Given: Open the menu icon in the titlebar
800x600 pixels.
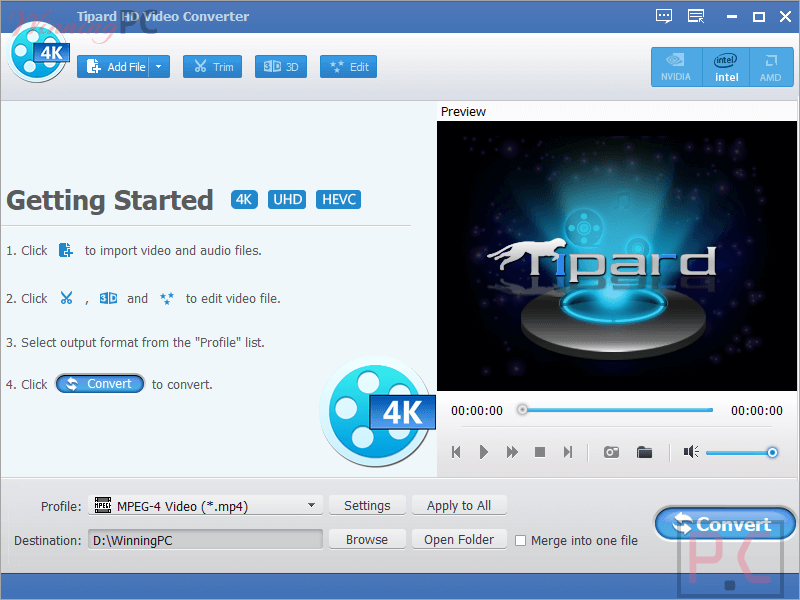Looking at the screenshot, I should [x=696, y=16].
